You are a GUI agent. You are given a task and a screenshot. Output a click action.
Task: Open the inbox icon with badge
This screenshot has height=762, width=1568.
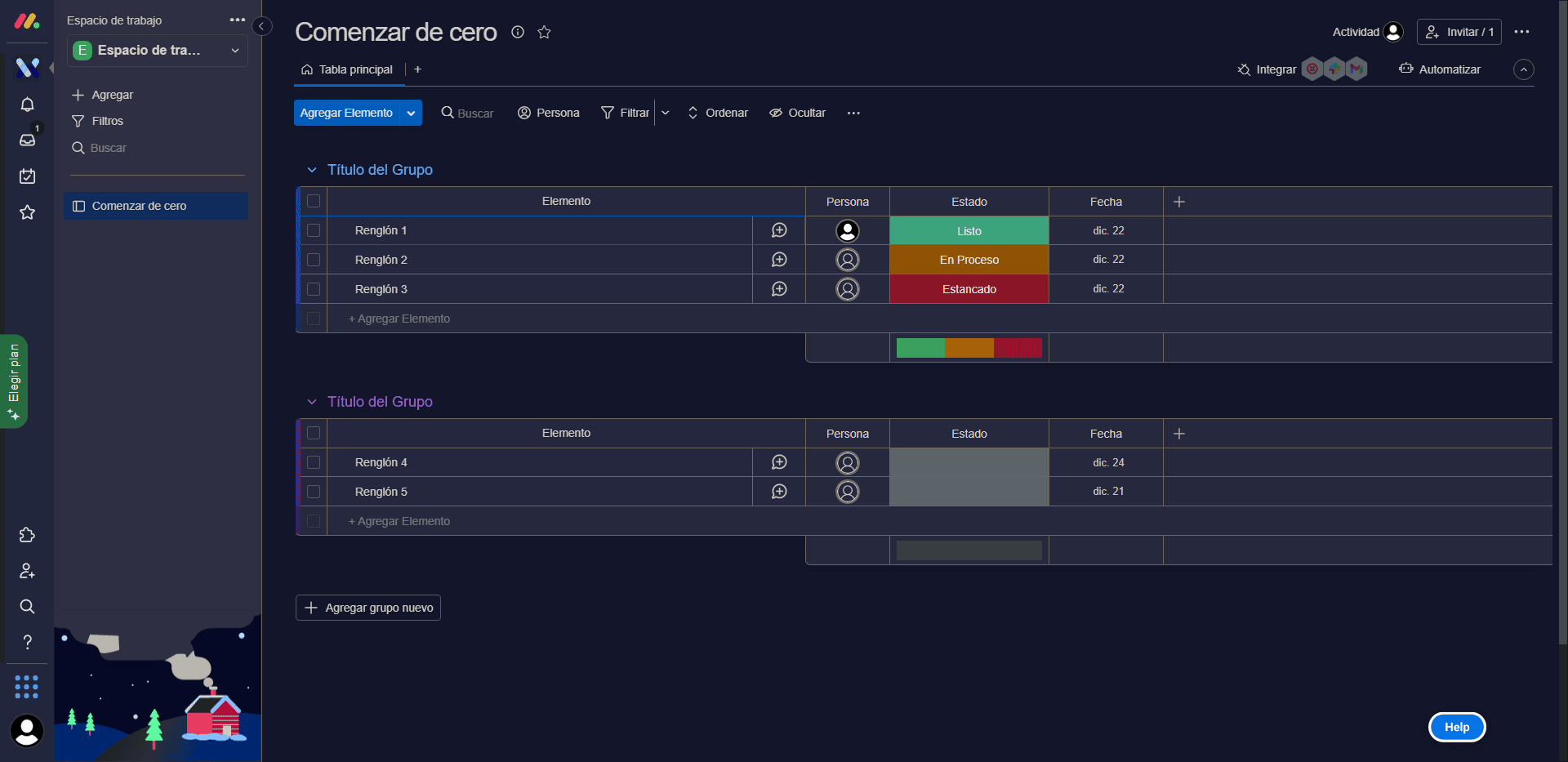click(x=27, y=140)
